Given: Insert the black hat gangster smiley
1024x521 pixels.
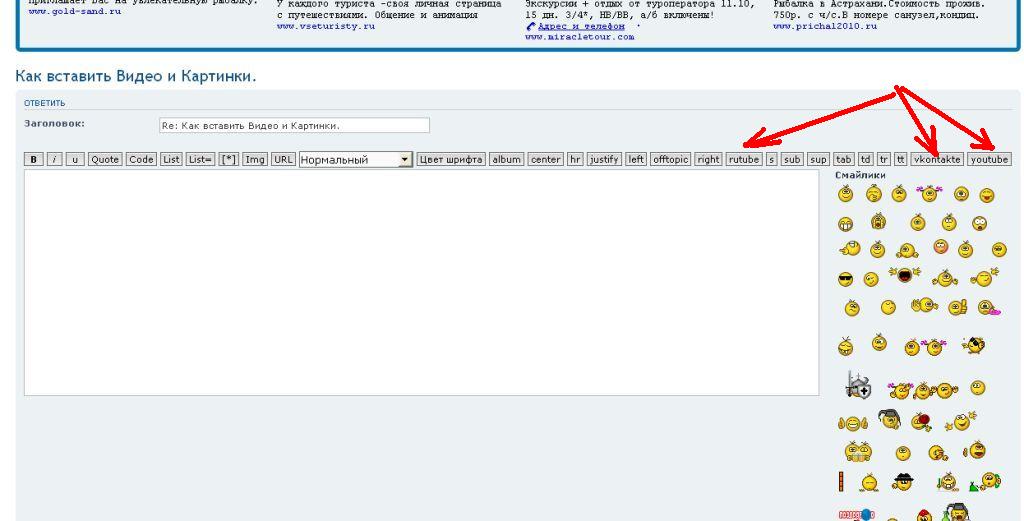Looking at the screenshot, I should (903, 481).
